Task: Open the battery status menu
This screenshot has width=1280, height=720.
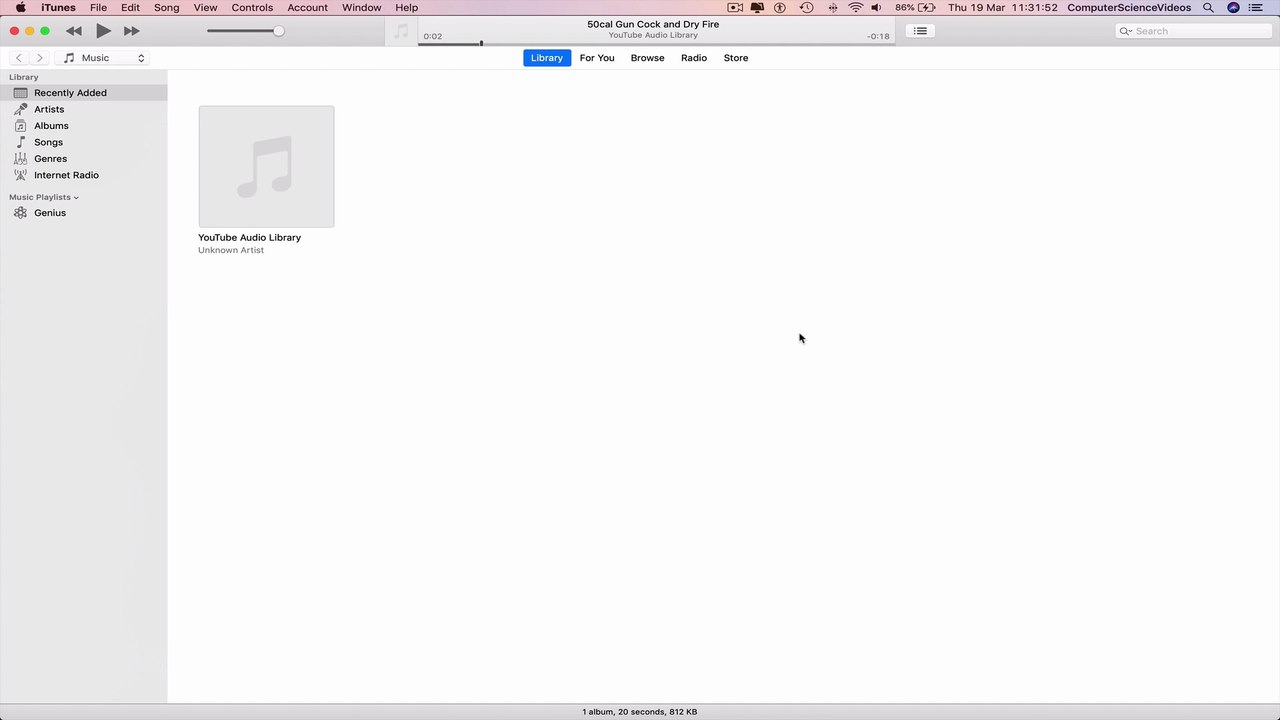Action: (x=915, y=7)
